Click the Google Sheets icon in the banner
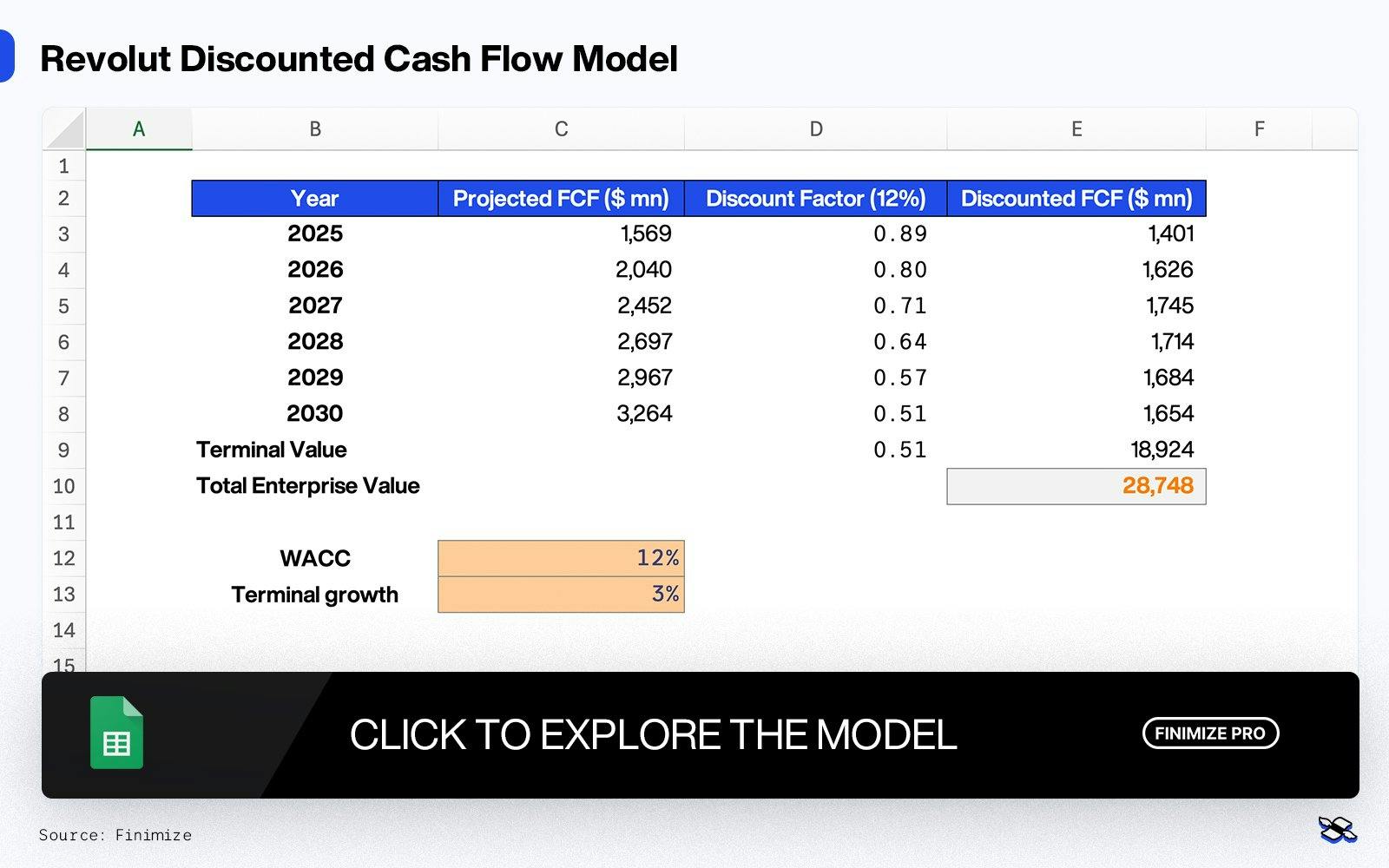The image size is (1389, 868). tap(116, 733)
